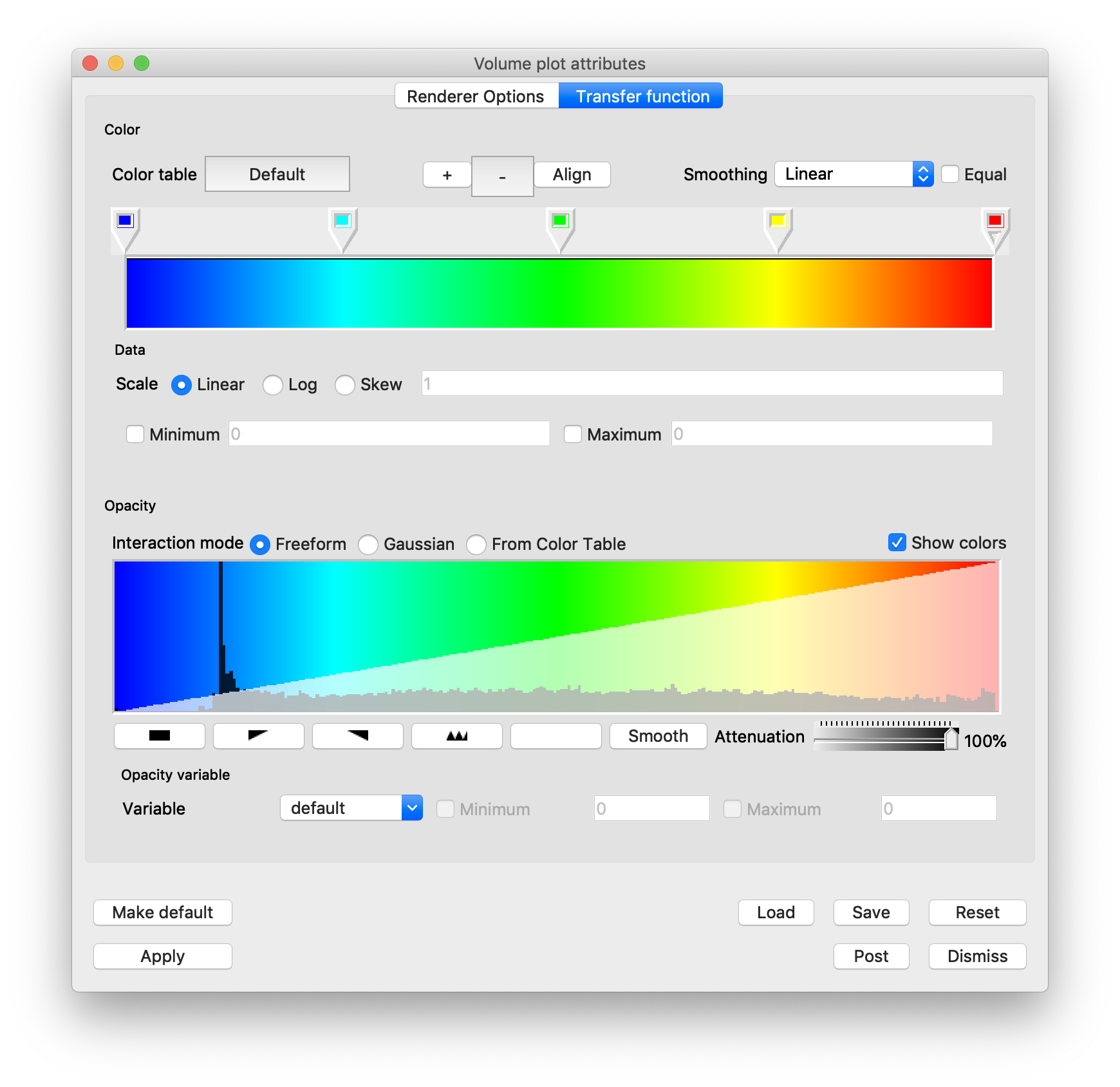Switch to the Transfer function tab
Screen dimensions: 1120x1087
point(642,96)
